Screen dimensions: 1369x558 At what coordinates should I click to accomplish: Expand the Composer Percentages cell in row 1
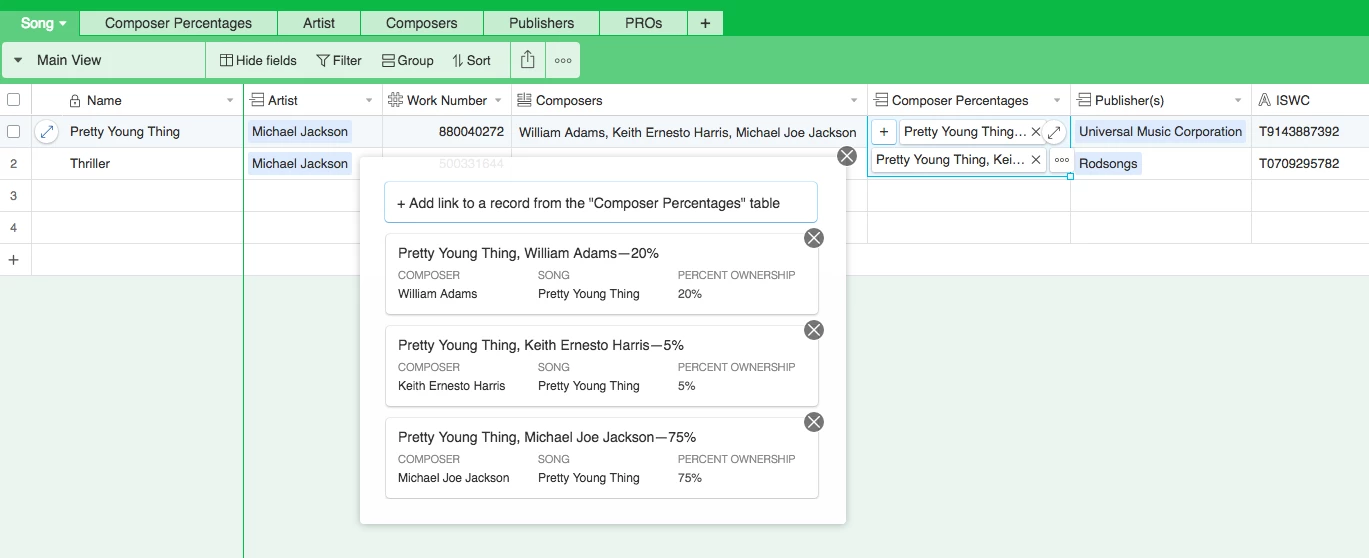pyautogui.click(x=1055, y=132)
